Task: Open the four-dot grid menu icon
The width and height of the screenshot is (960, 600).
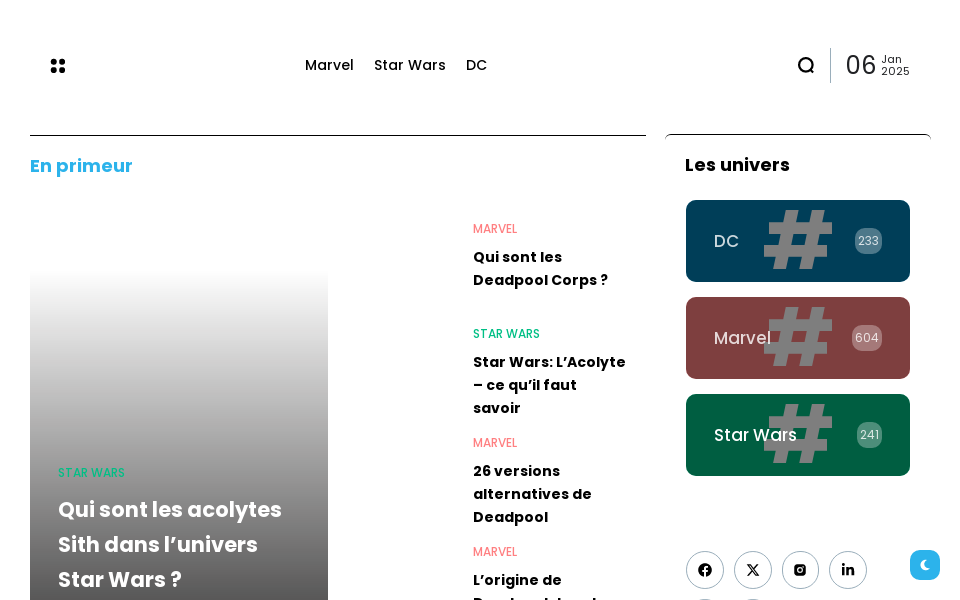Action: (x=58, y=66)
